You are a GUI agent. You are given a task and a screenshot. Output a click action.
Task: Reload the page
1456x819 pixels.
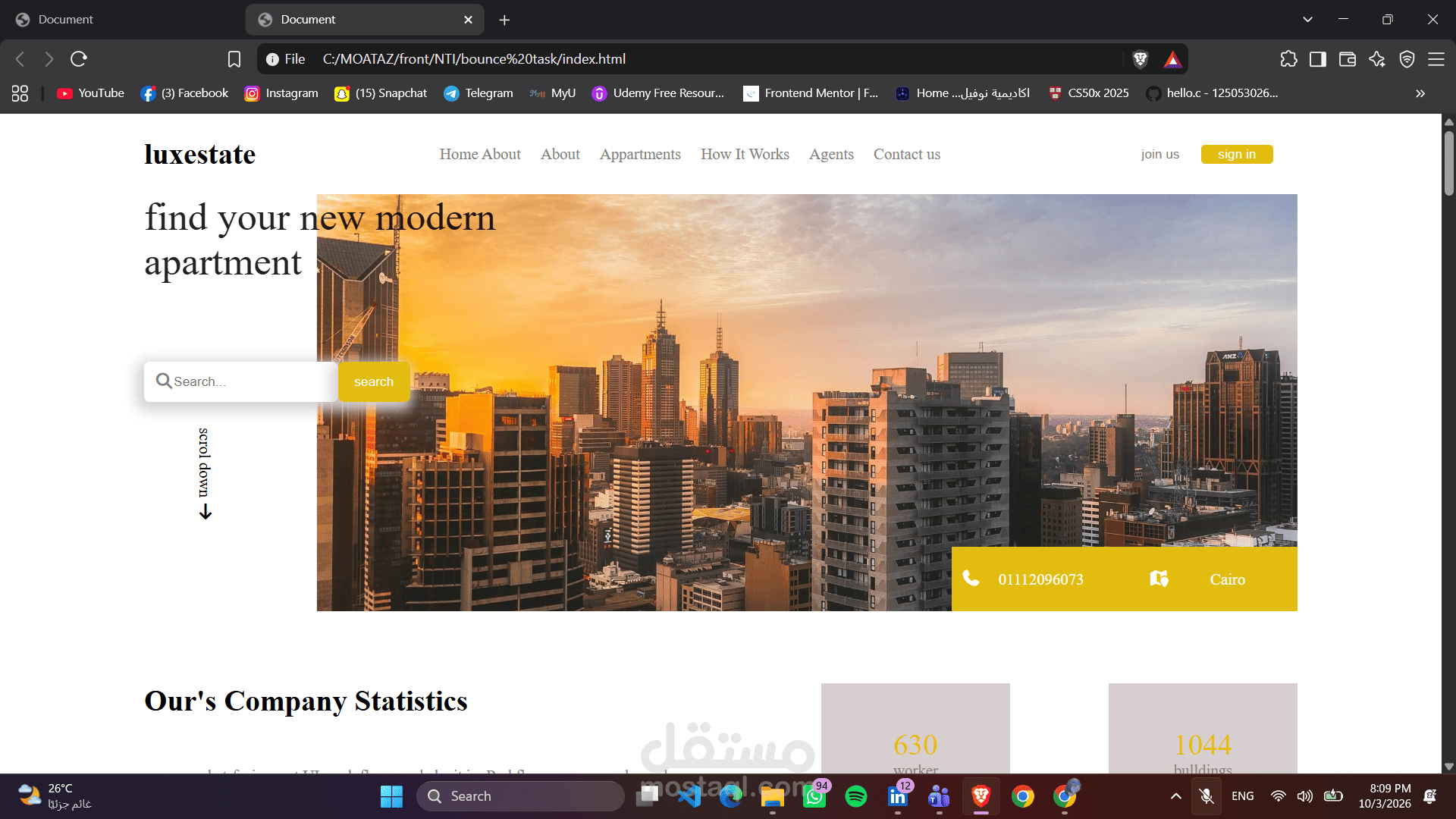click(x=79, y=59)
